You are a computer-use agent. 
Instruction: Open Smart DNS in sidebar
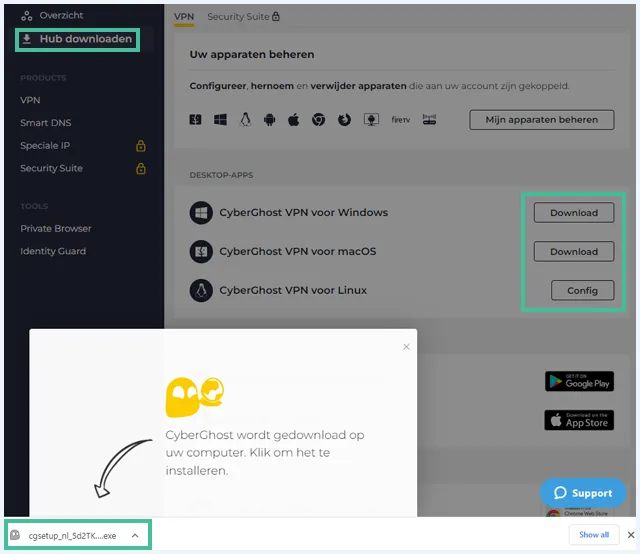46,122
